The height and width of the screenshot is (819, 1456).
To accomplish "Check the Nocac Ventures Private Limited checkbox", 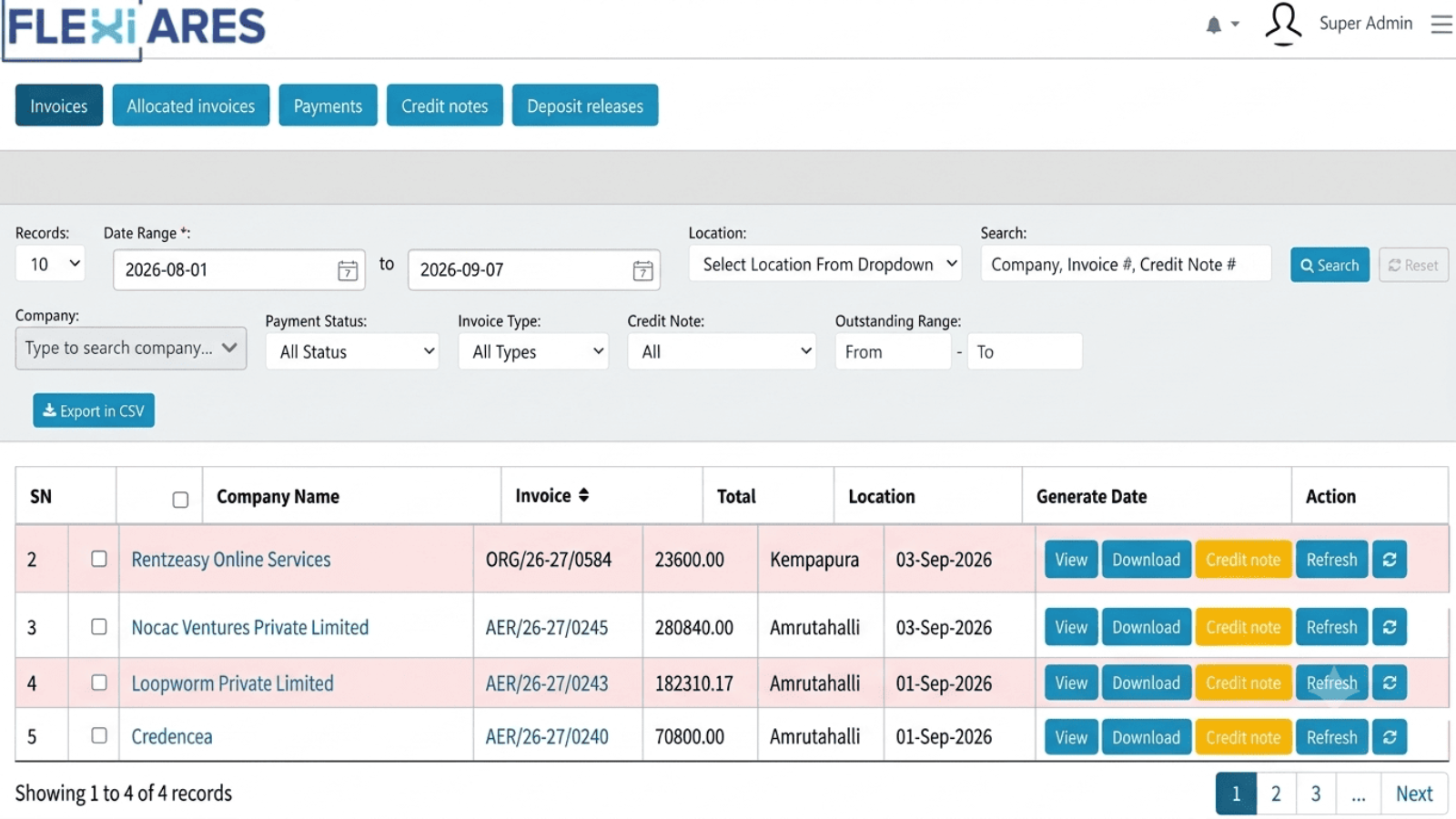I will [x=99, y=626].
